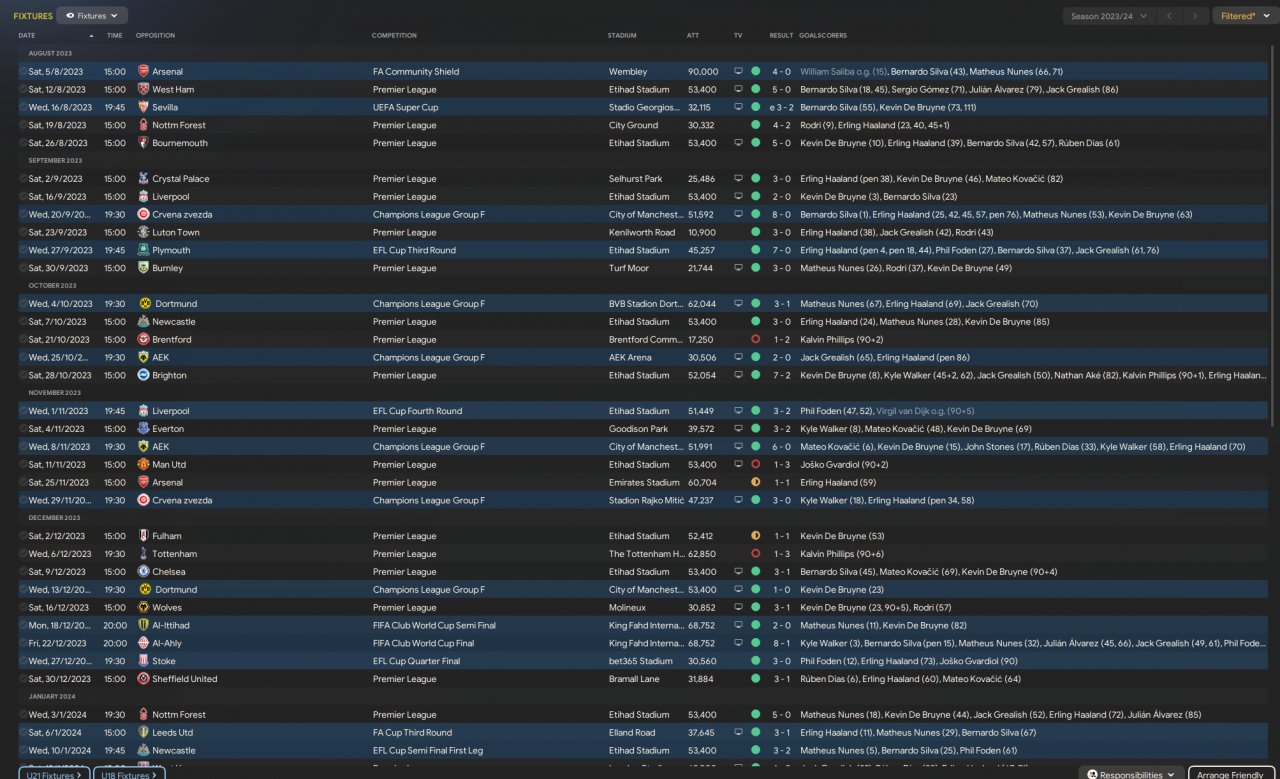Open the 8 - 0 result against Crvena zvezda
This screenshot has height=779, width=1280.
click(x=781, y=215)
